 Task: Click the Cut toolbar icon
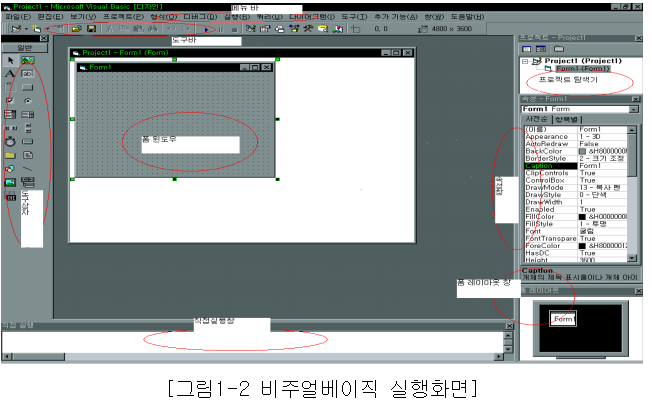[110, 29]
